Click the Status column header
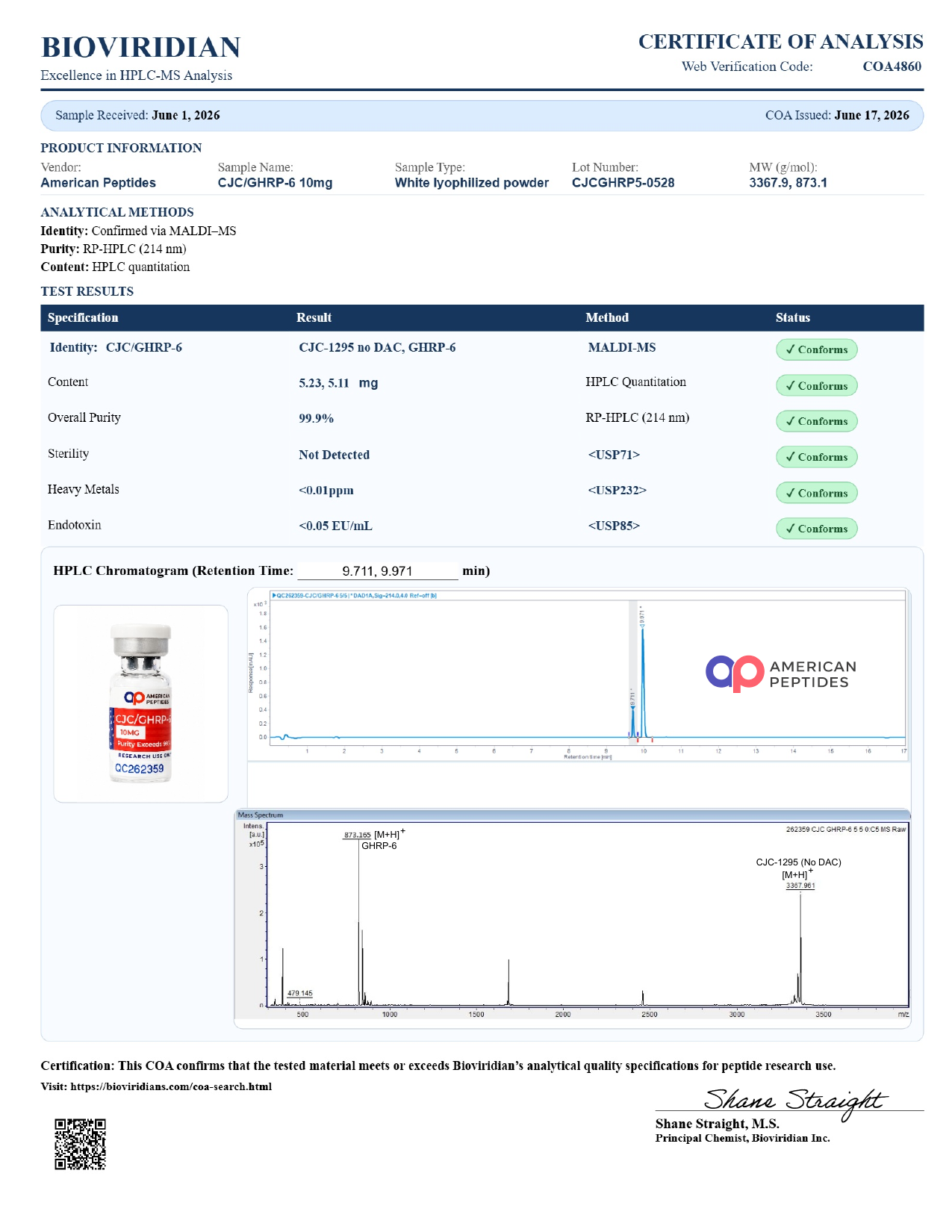Viewport: 952px width, 1232px height. [x=793, y=317]
